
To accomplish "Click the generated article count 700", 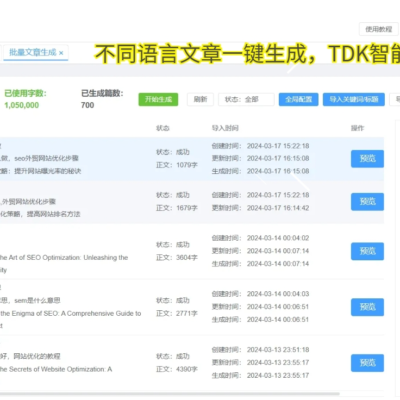I will [x=87, y=105].
